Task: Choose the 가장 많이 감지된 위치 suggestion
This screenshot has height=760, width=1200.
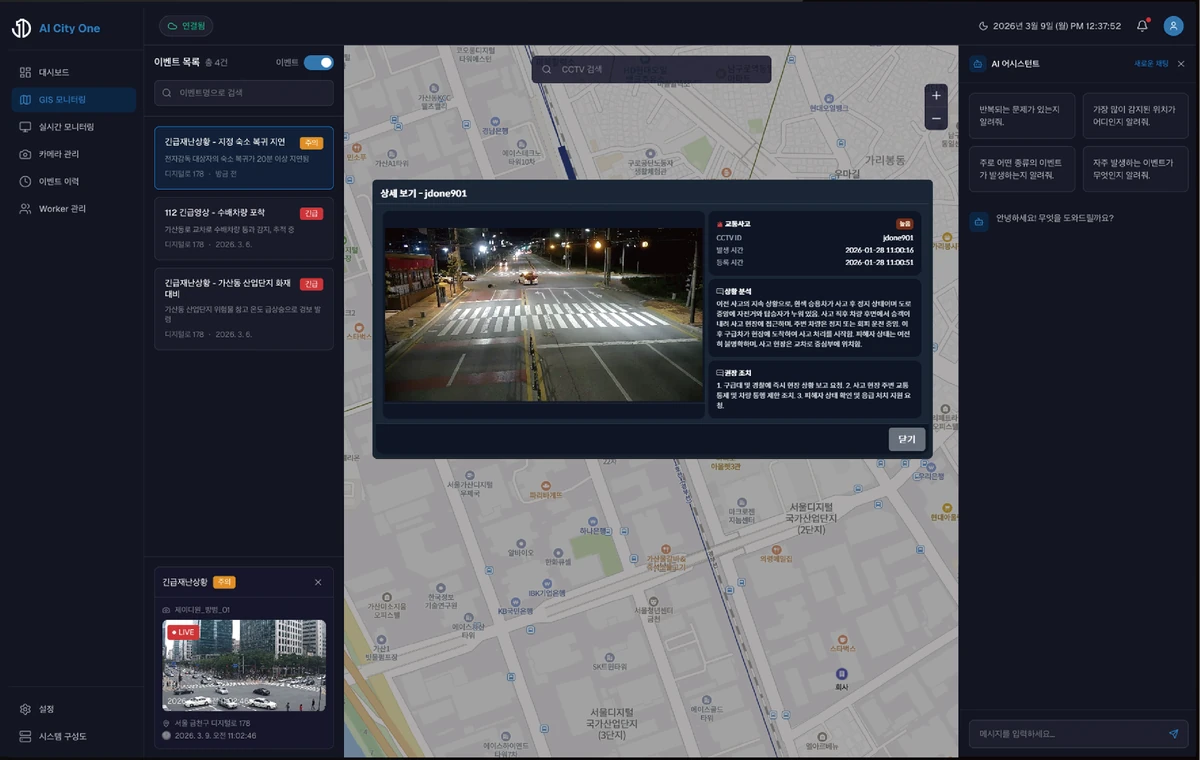Action: (1135, 115)
